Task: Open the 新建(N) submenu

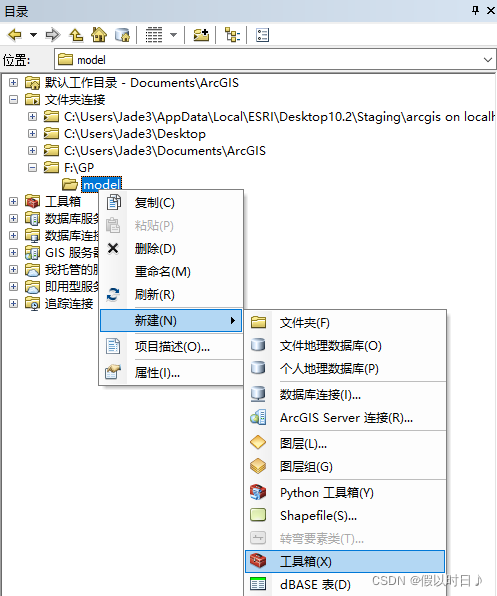Action: [171, 321]
